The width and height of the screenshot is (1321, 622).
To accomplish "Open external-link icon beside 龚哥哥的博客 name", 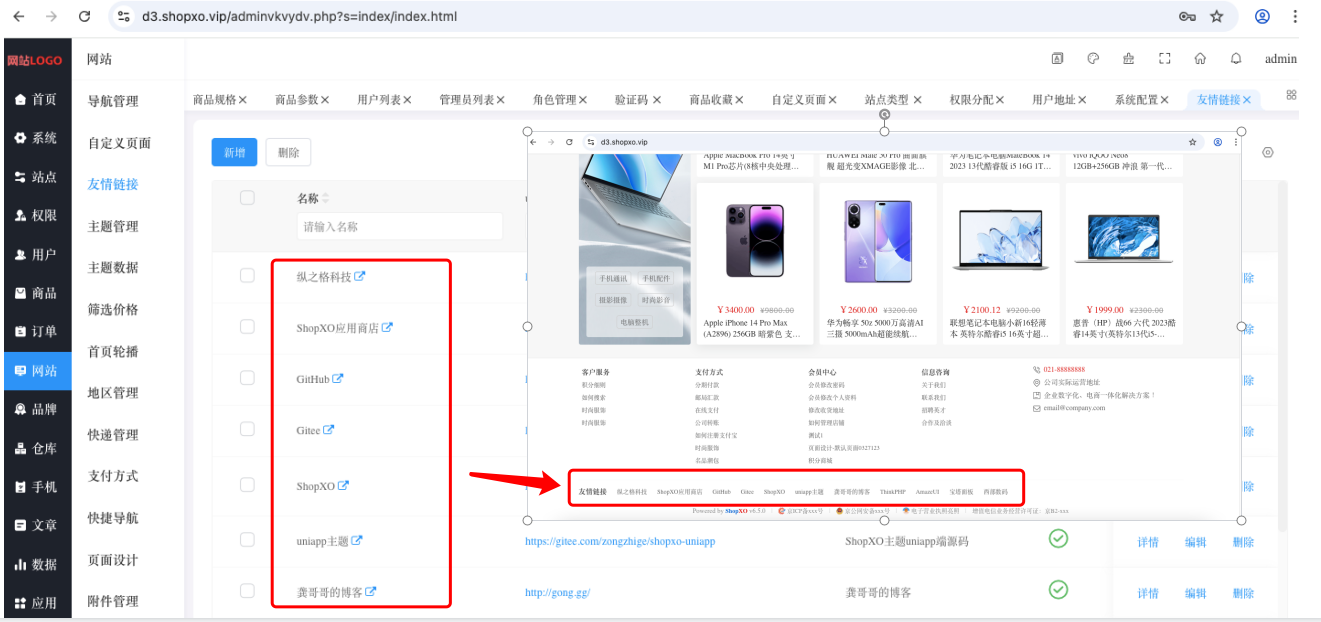I will 371,592.
